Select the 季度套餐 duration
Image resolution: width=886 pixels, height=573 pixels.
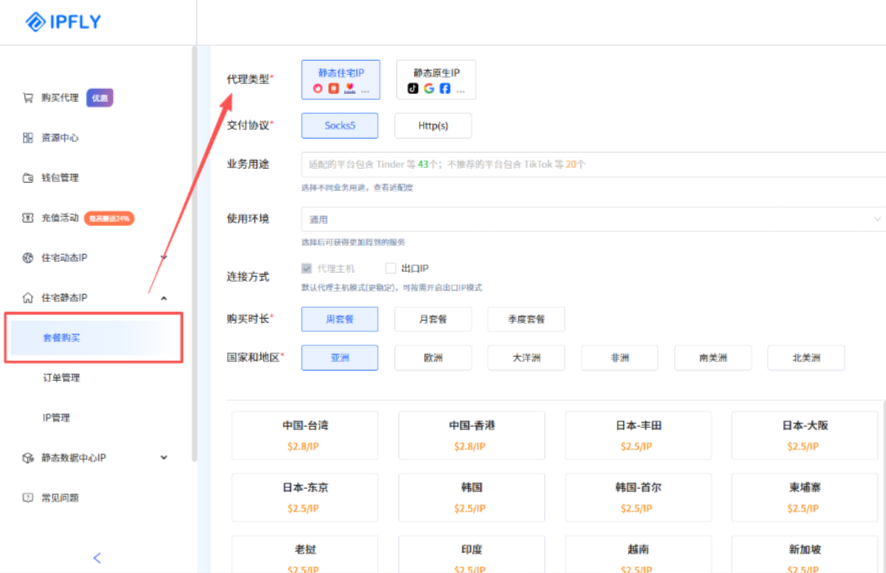[526, 319]
